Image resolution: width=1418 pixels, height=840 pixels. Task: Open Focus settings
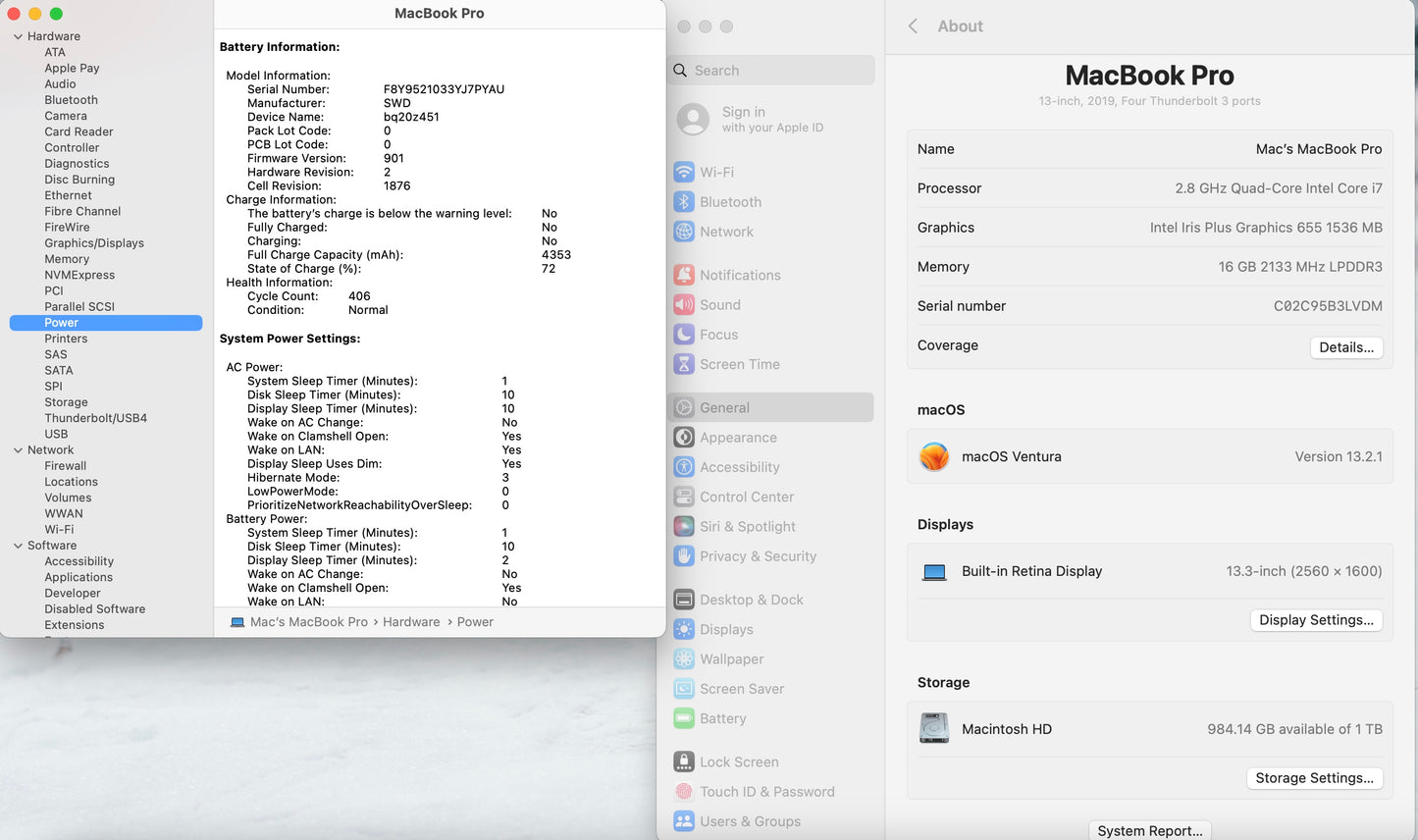point(716,334)
